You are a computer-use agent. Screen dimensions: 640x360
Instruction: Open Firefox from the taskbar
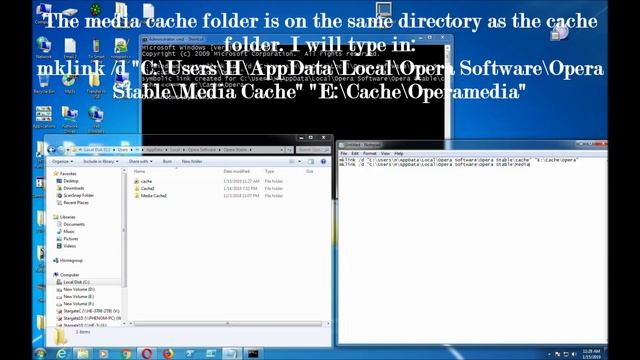point(168,353)
